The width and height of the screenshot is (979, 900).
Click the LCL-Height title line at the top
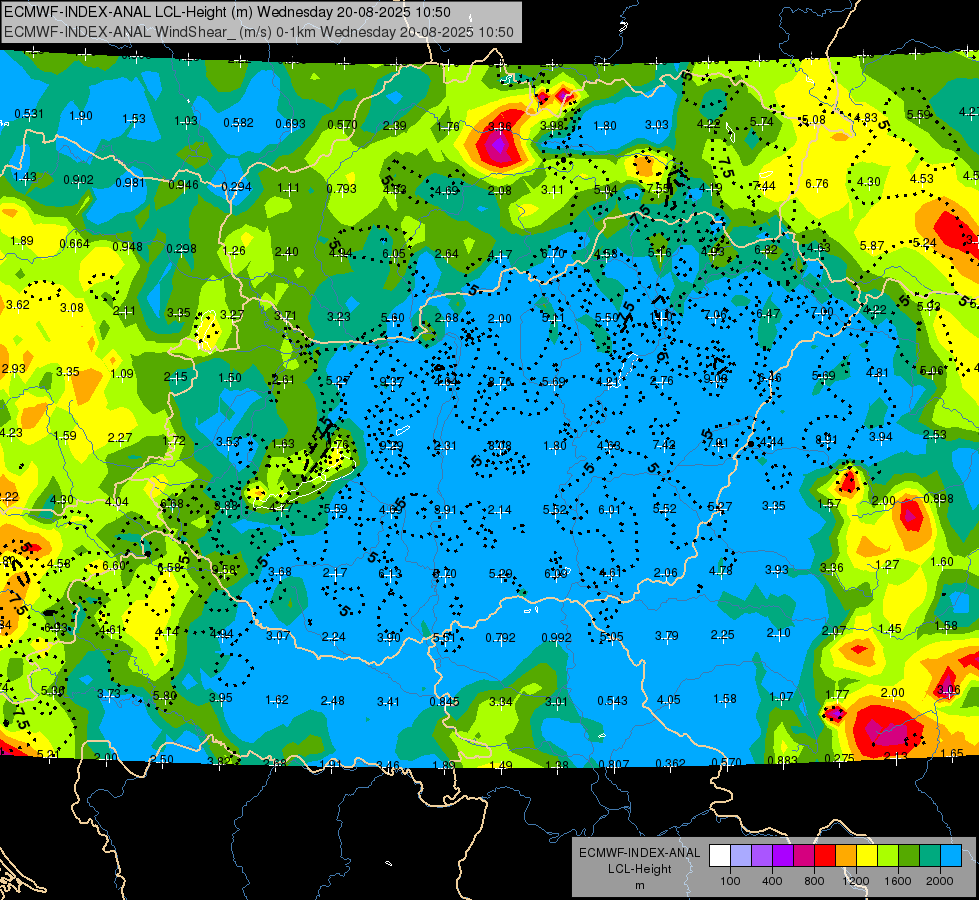tap(227, 12)
